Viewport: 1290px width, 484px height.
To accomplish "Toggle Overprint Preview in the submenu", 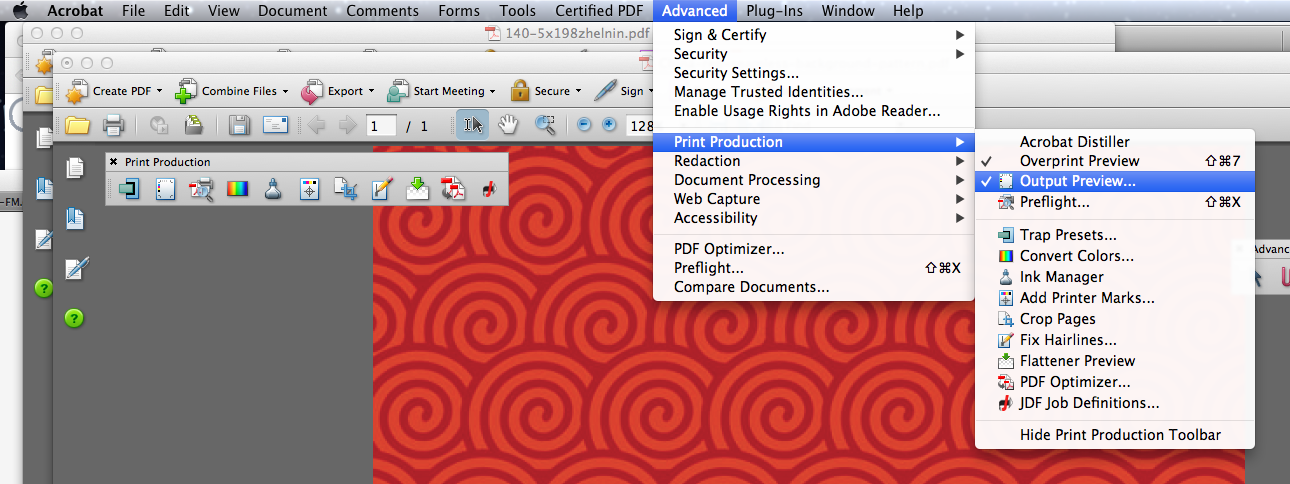I will [1079, 161].
